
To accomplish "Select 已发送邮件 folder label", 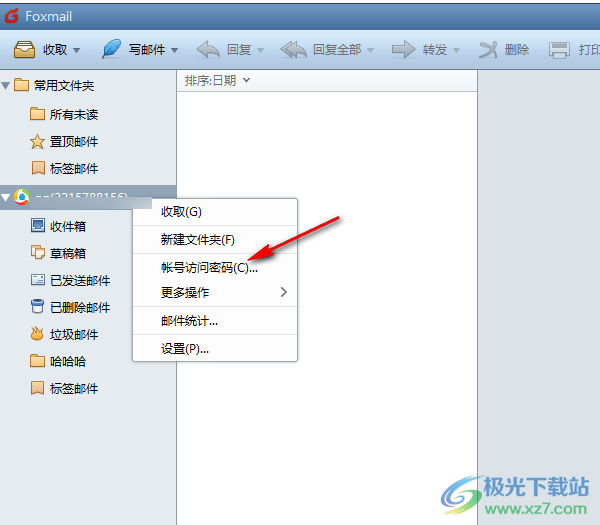I will tap(80, 280).
